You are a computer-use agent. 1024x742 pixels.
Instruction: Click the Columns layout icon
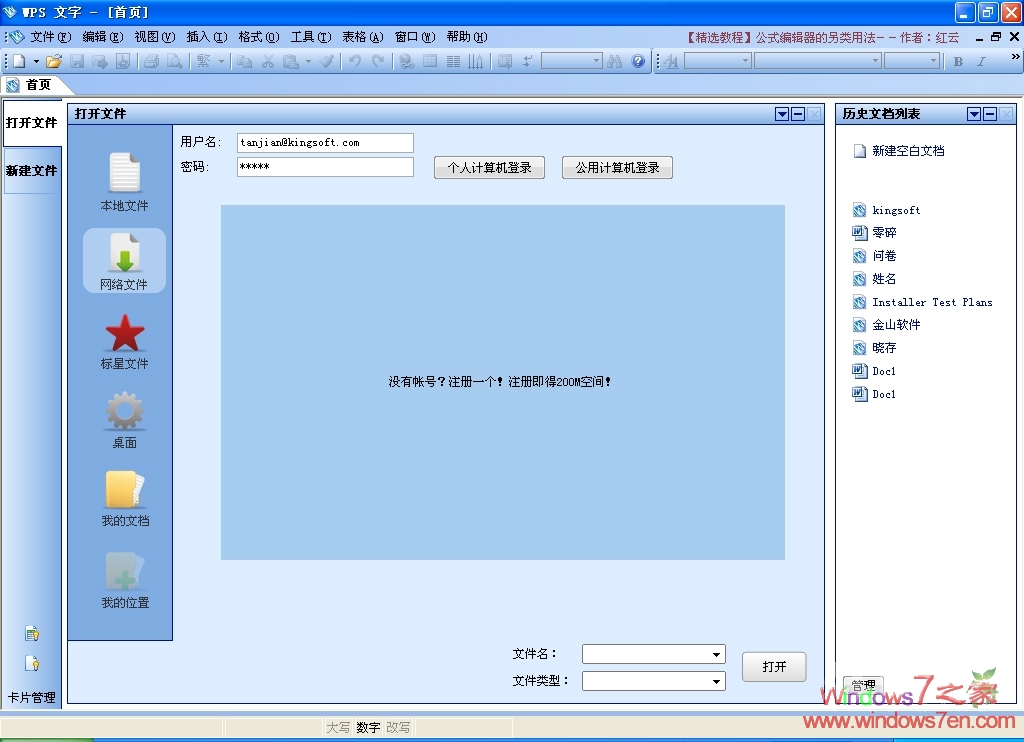(x=453, y=61)
